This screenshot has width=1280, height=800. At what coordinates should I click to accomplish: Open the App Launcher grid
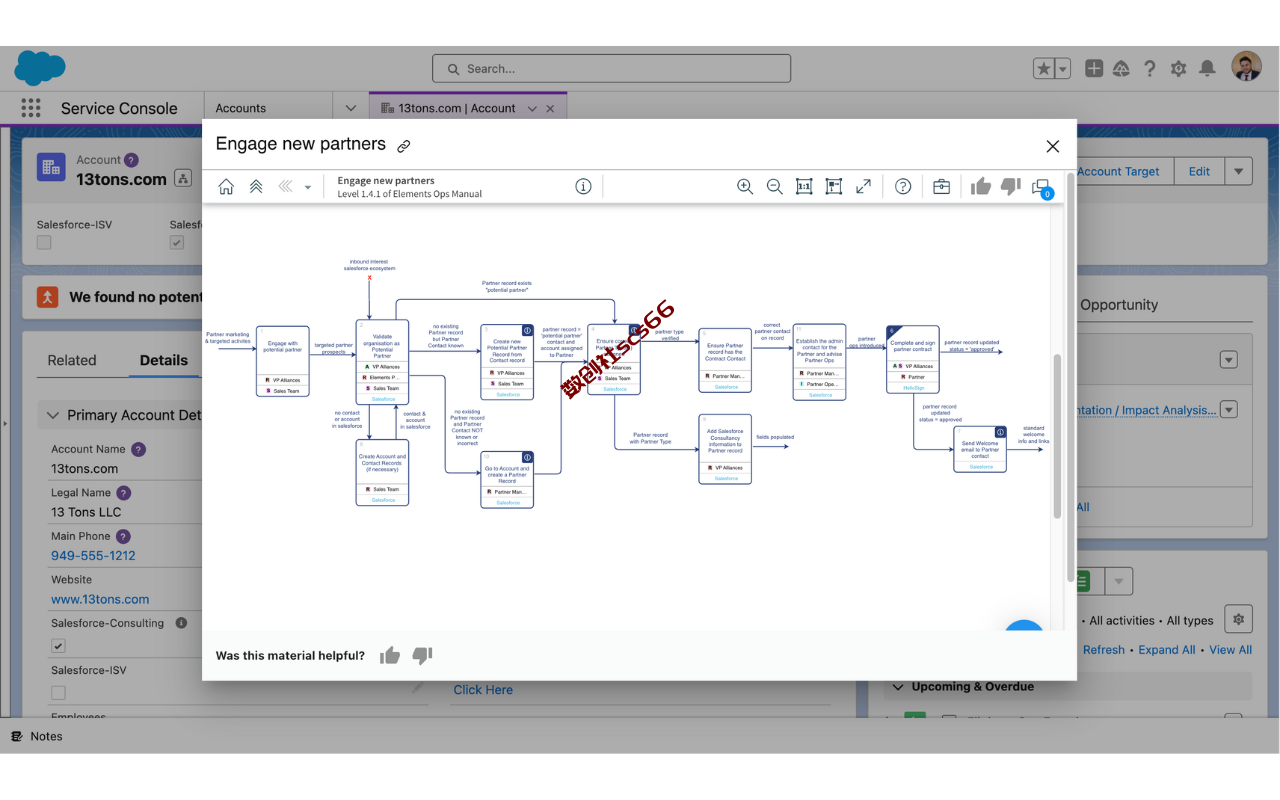(x=30, y=108)
